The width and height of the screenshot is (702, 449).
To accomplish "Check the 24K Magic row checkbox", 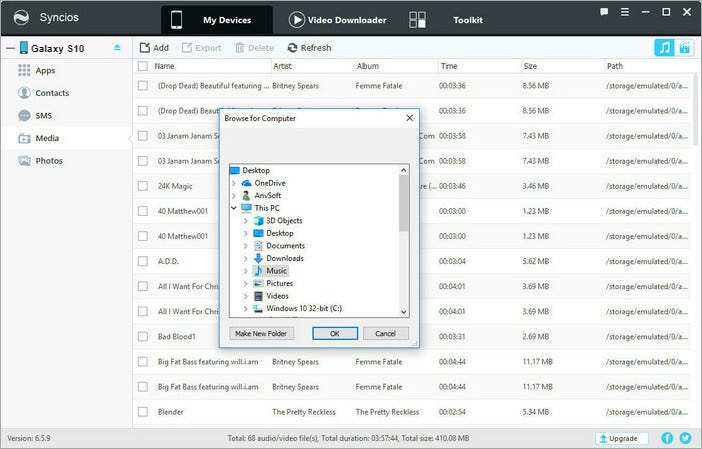I will [143, 186].
